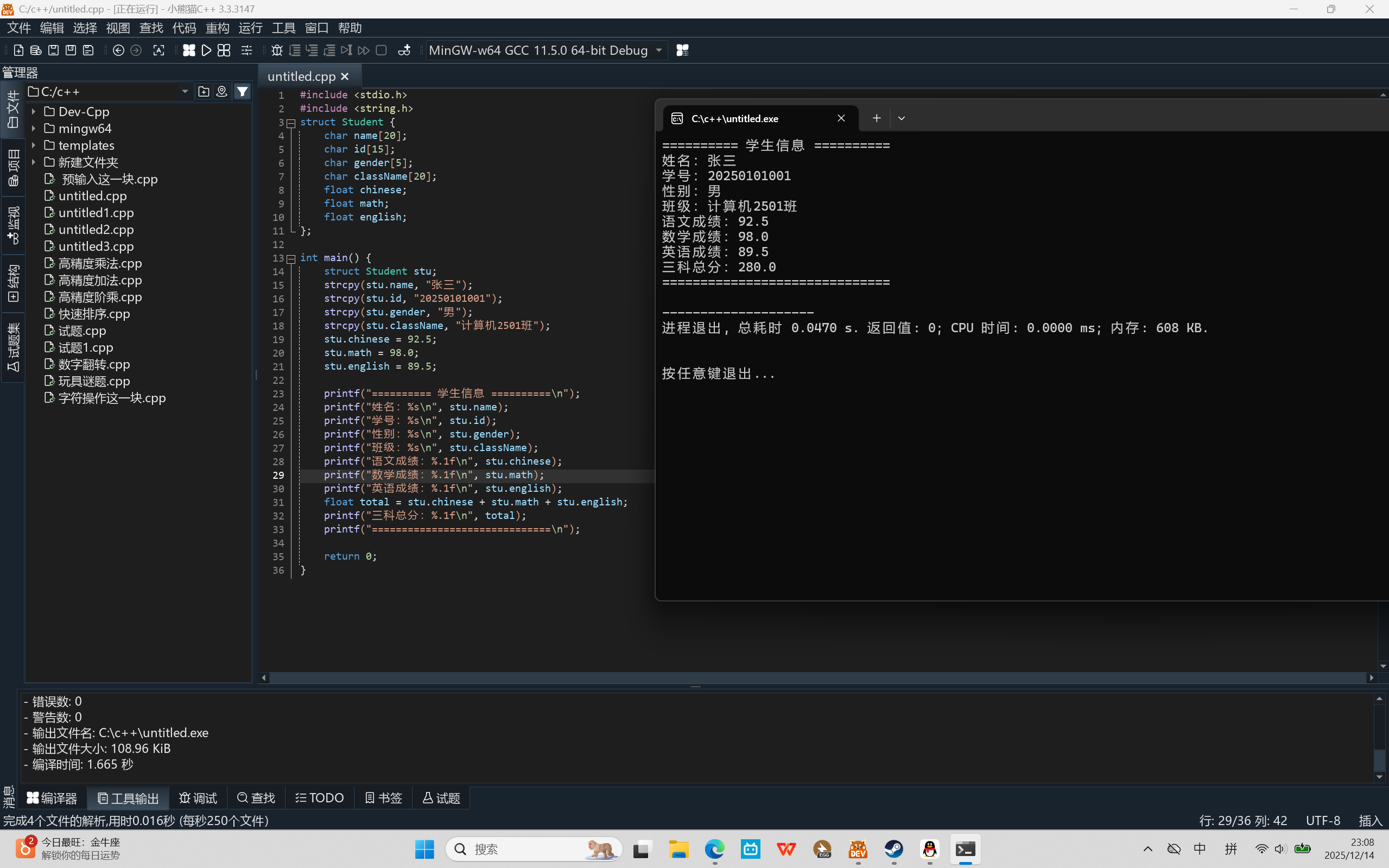This screenshot has width=1389, height=868.
Task: Close the untitled.cpp editor tab
Action: click(x=345, y=77)
